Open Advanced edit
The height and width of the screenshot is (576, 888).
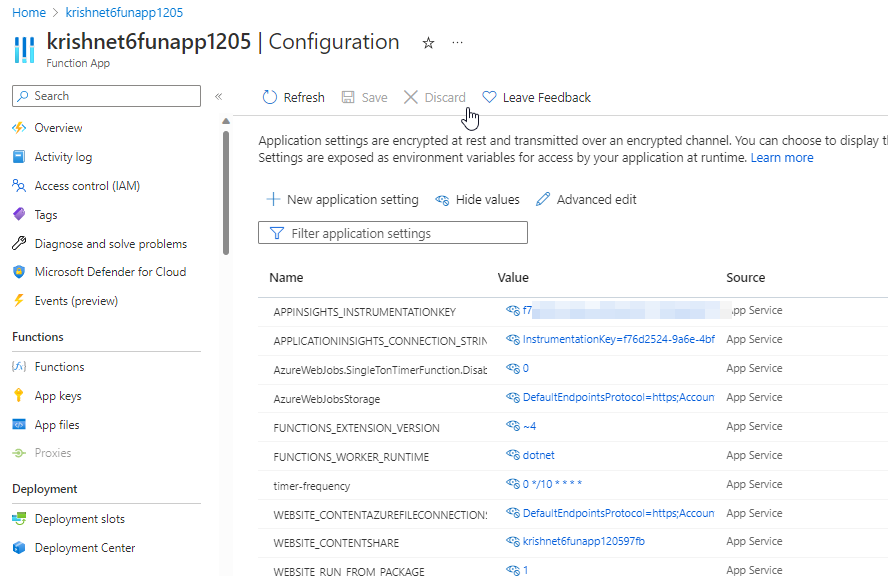pyautogui.click(x=586, y=199)
